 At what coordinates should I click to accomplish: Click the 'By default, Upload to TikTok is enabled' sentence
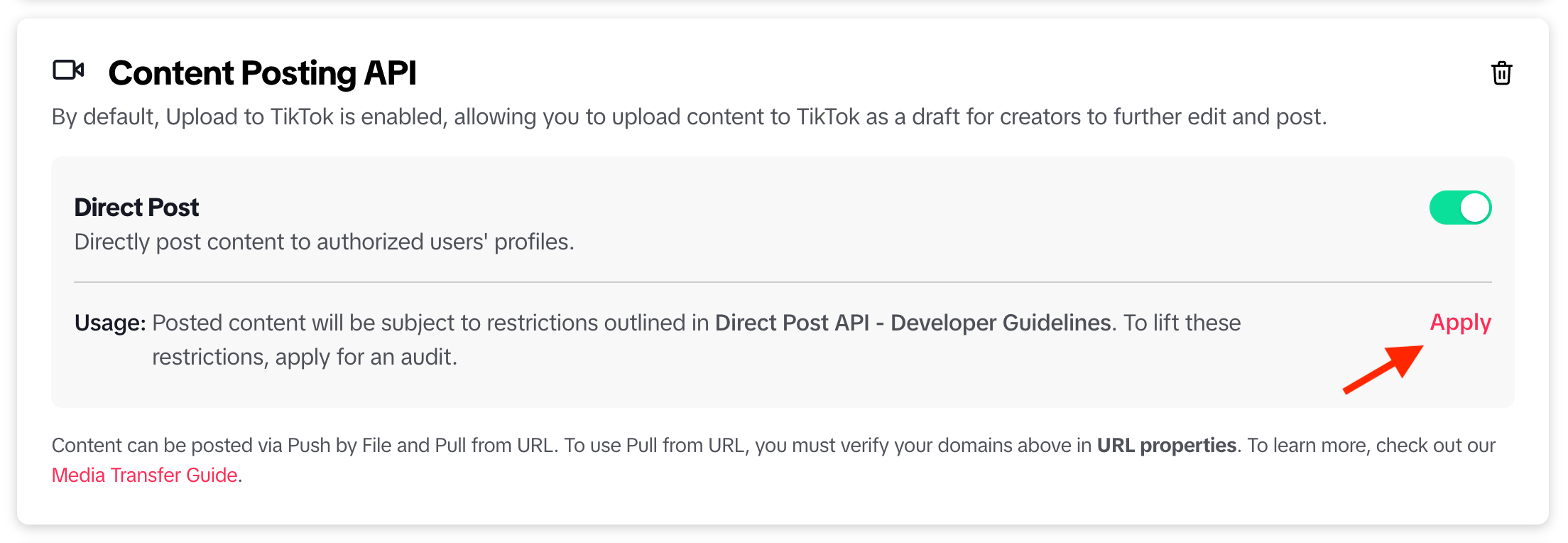(x=689, y=117)
